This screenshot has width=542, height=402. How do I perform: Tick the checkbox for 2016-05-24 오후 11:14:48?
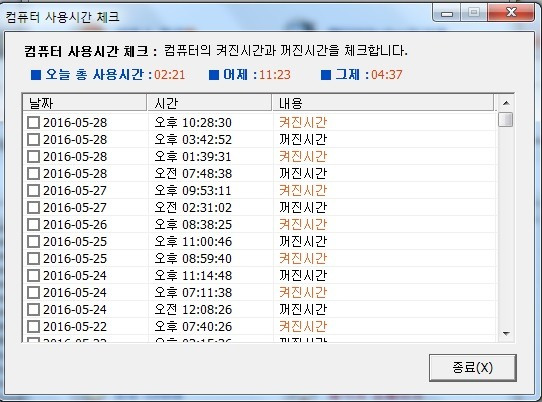point(34,275)
